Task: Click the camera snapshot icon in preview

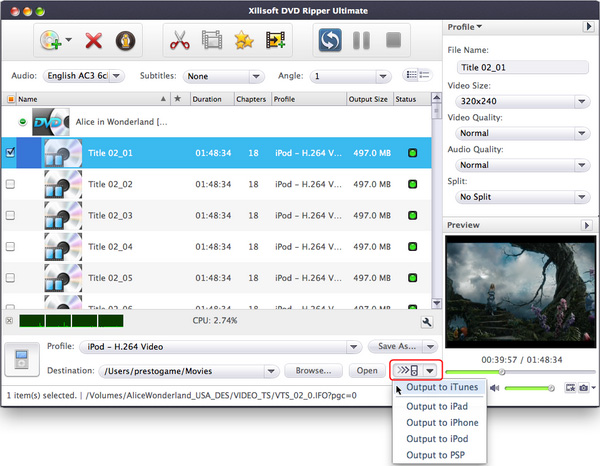Action: point(582,387)
